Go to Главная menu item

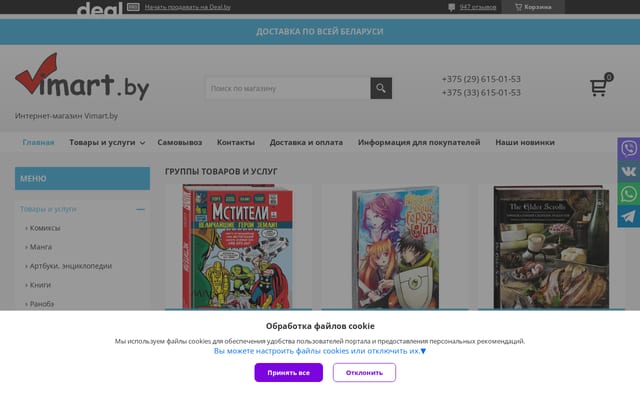tap(38, 142)
